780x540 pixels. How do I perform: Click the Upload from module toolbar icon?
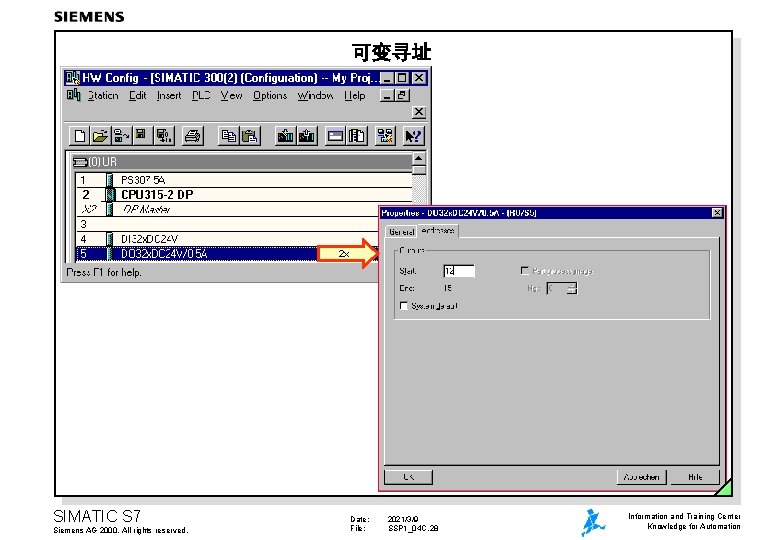pos(307,136)
